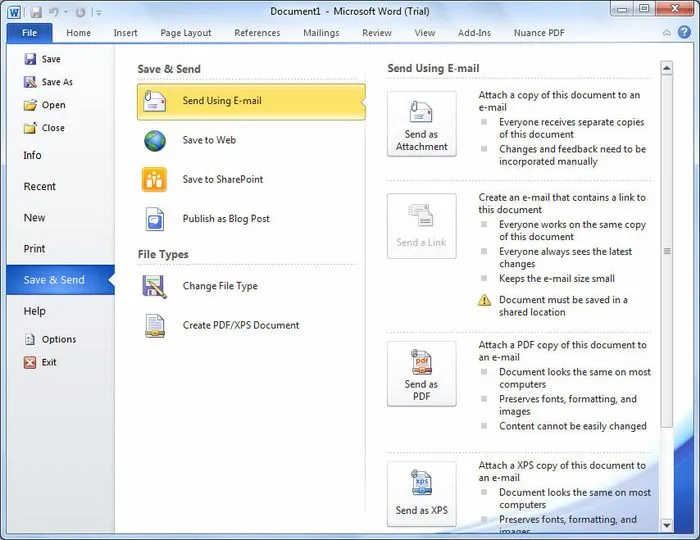700x540 pixels.
Task: Click the scrollbar up arrow
Action: 667,68
